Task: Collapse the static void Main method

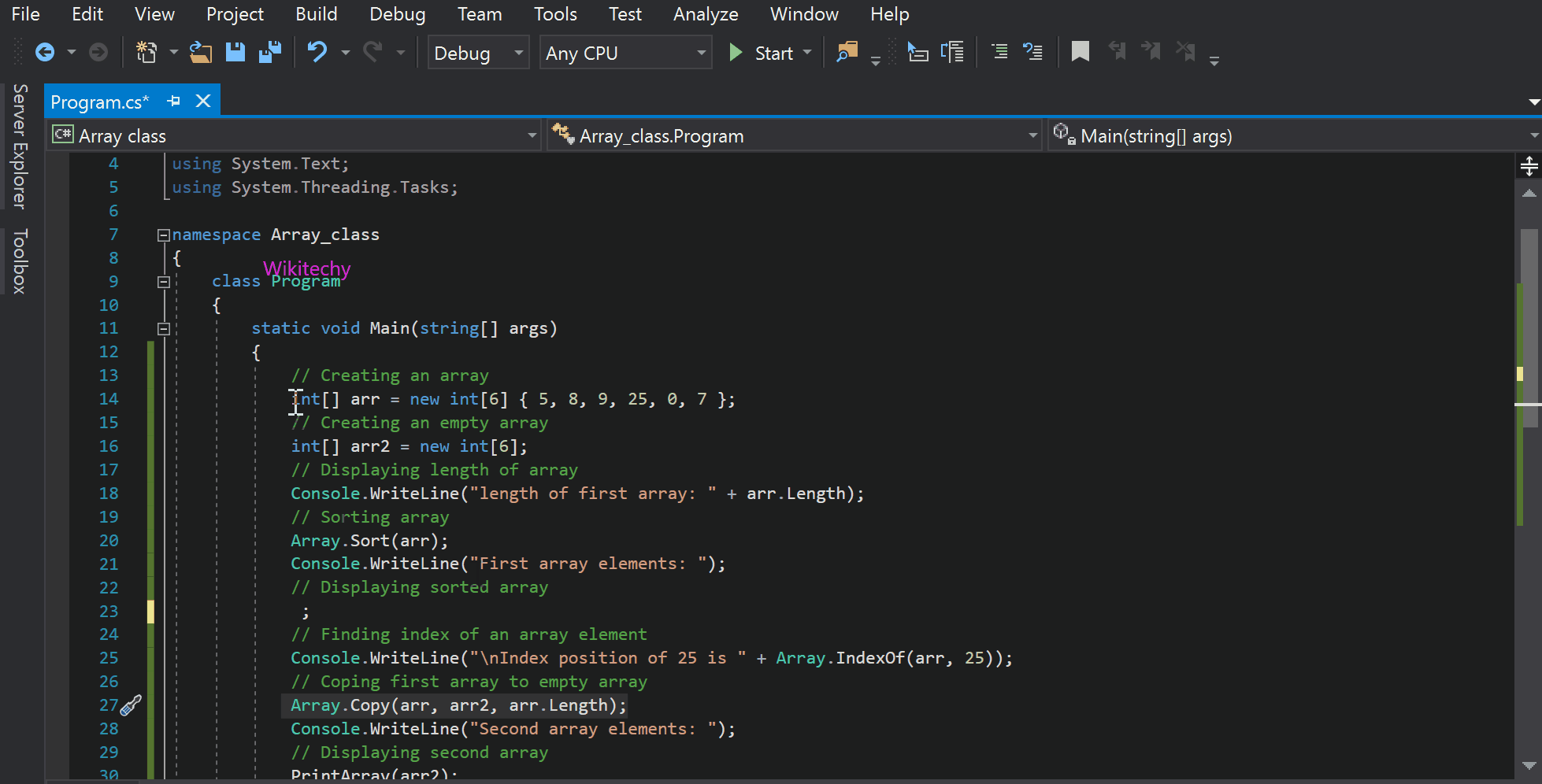Action: click(164, 329)
